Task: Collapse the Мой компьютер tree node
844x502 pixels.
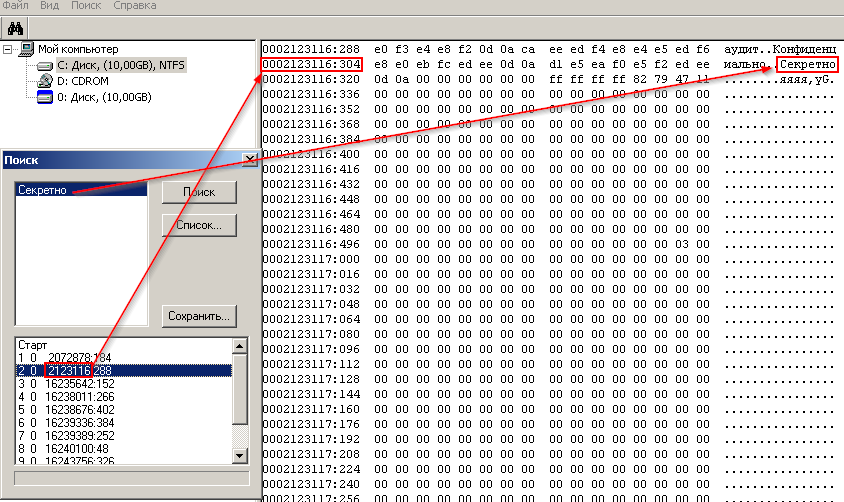Action: point(7,50)
